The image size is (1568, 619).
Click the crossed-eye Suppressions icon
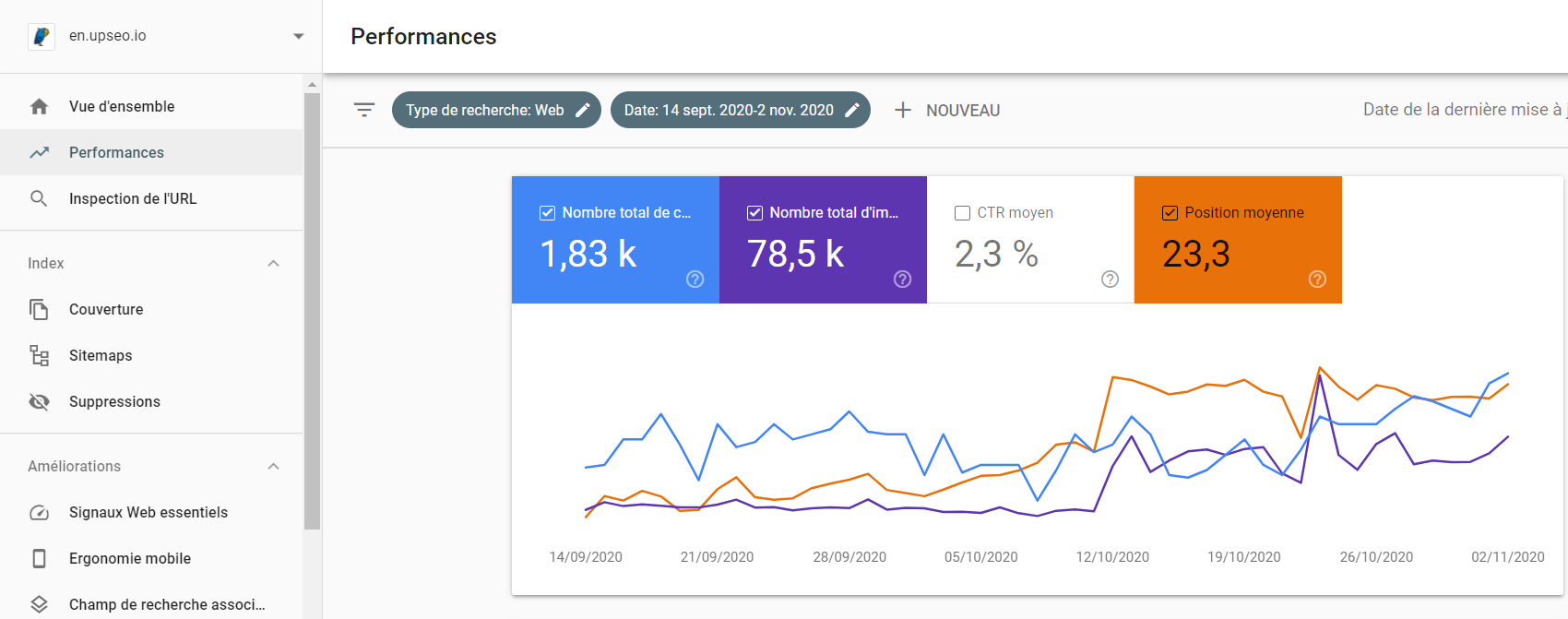click(x=39, y=401)
